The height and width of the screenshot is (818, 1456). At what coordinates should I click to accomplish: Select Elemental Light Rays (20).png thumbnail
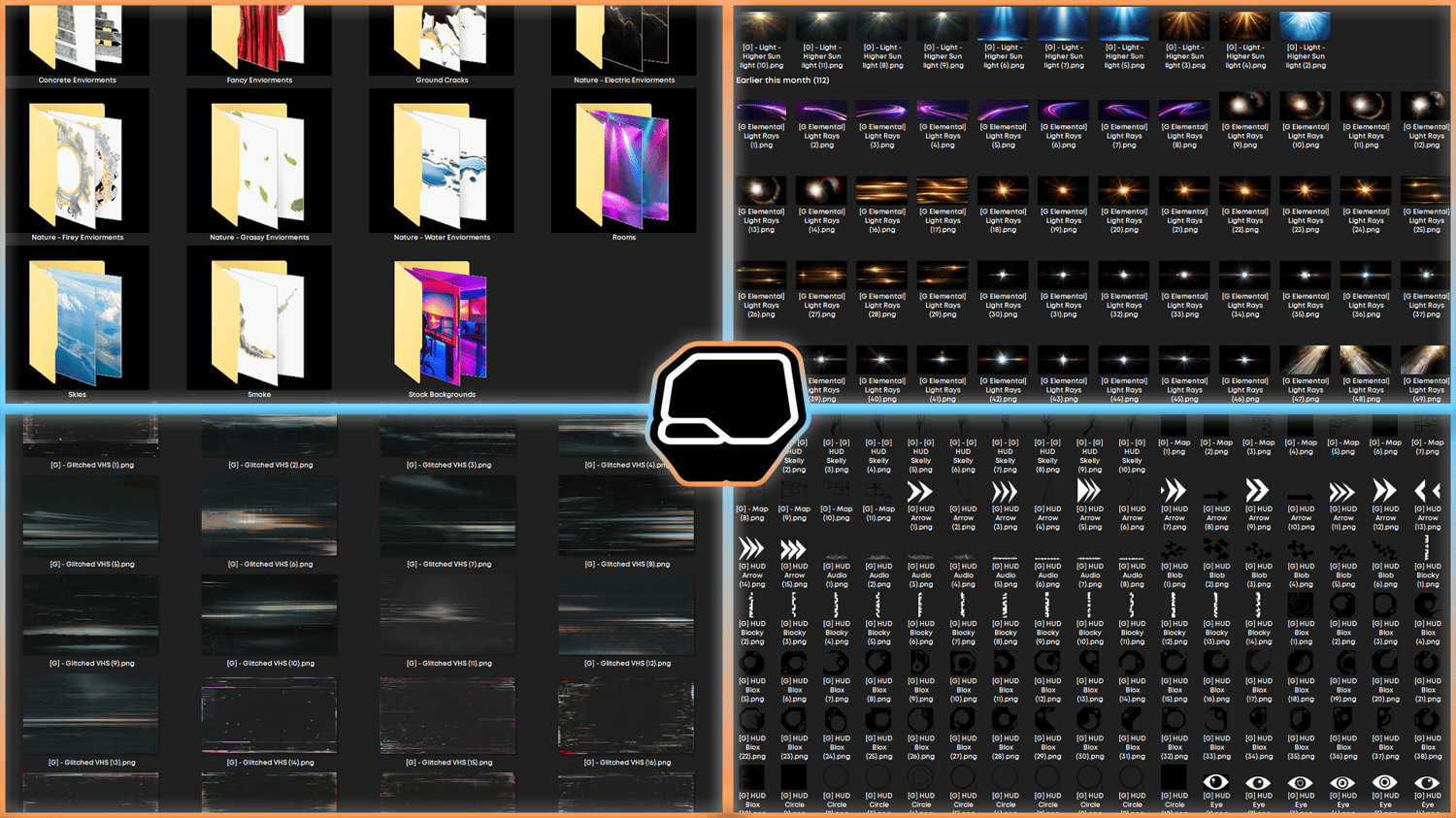point(1124,191)
